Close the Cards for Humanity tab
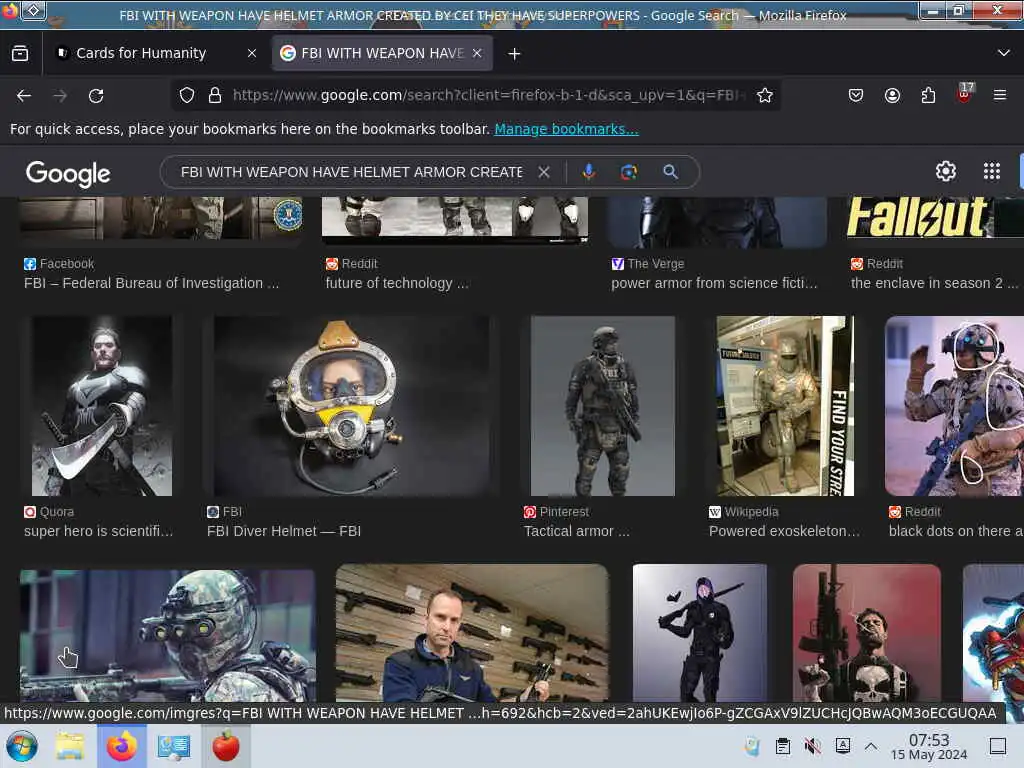 click(252, 53)
